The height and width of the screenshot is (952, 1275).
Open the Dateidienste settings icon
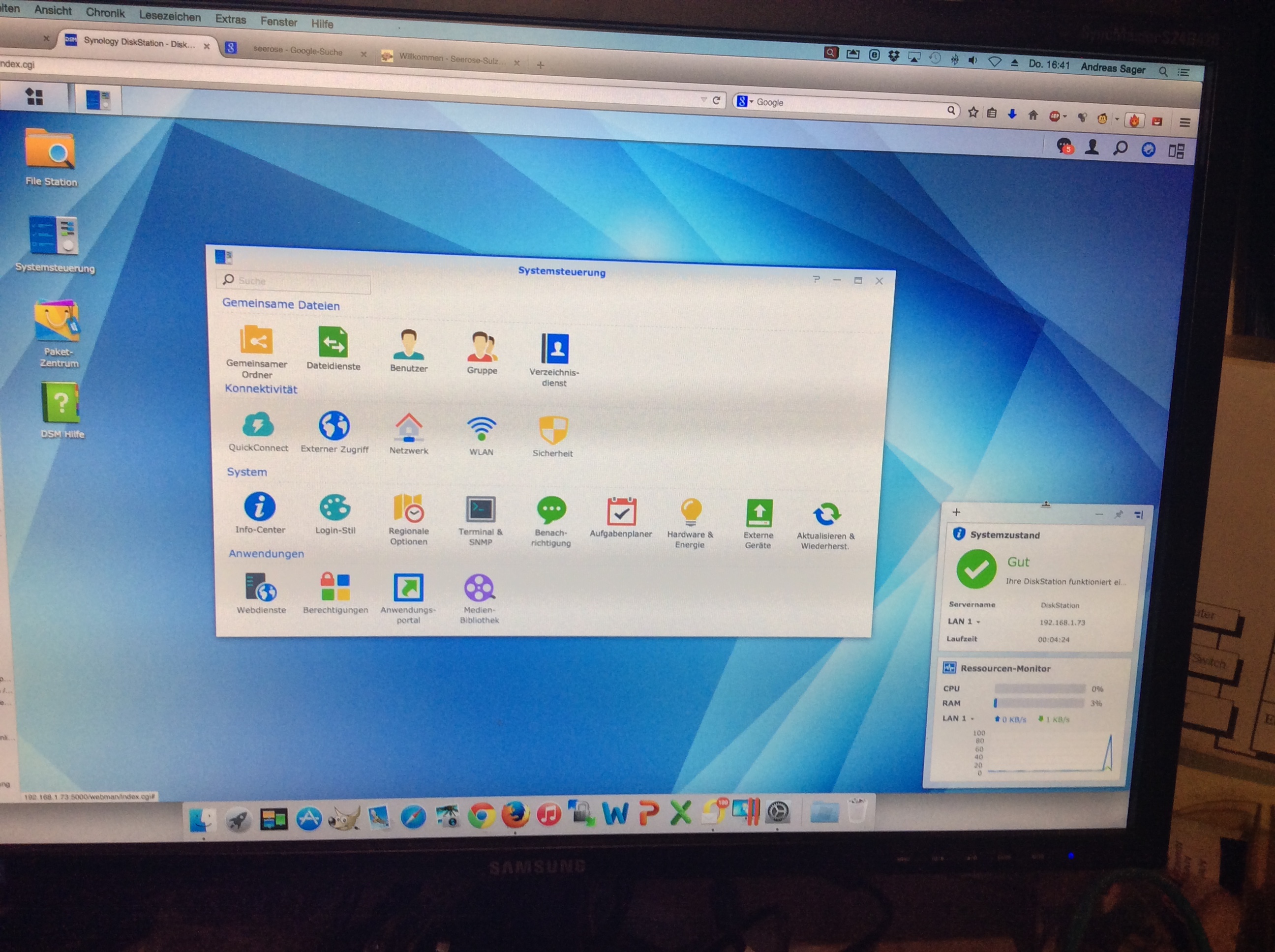click(x=333, y=343)
